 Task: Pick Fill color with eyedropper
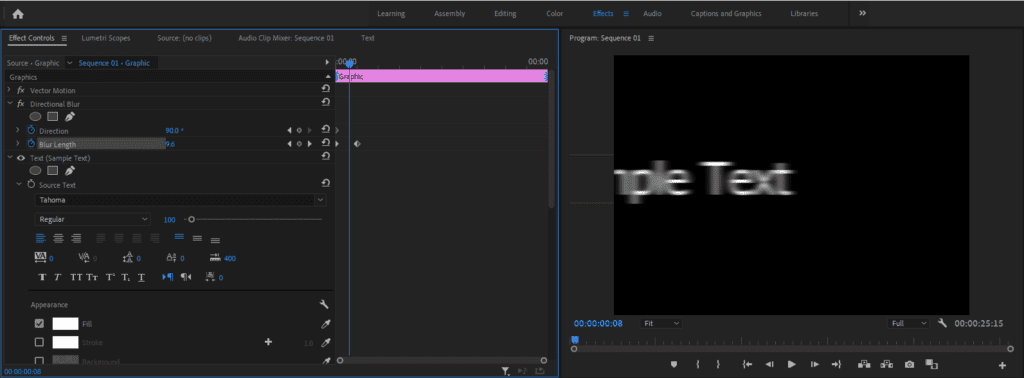[326, 324]
